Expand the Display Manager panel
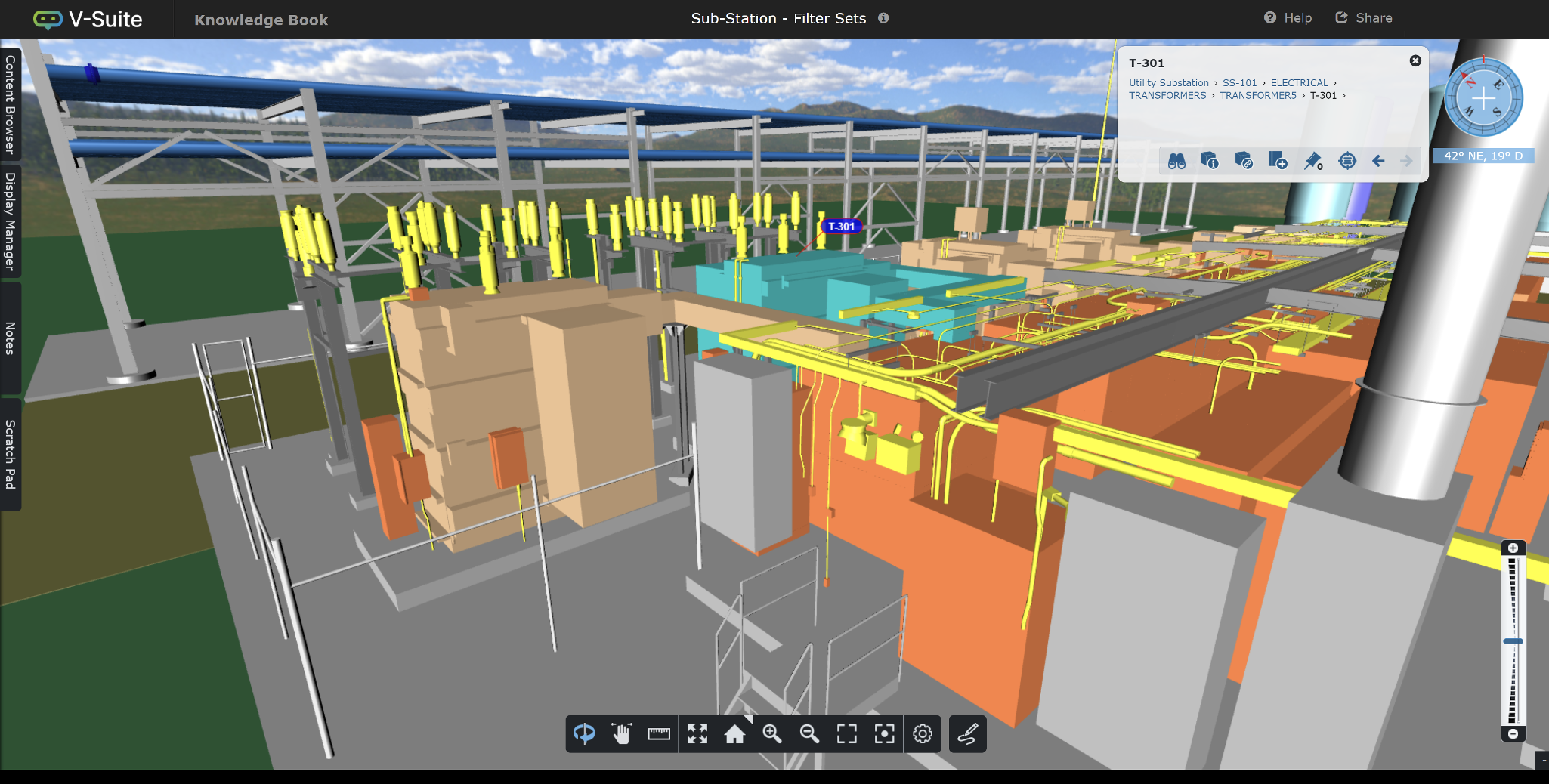 pos(10,219)
